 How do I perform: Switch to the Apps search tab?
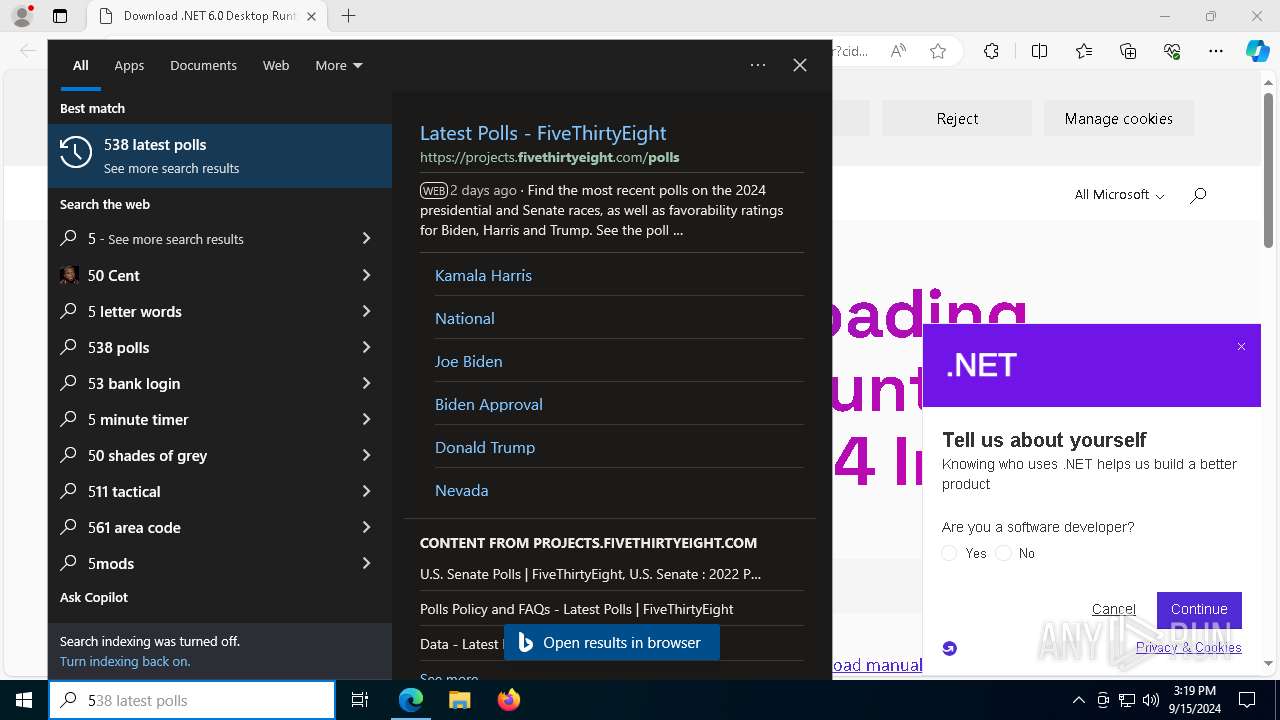tap(129, 65)
